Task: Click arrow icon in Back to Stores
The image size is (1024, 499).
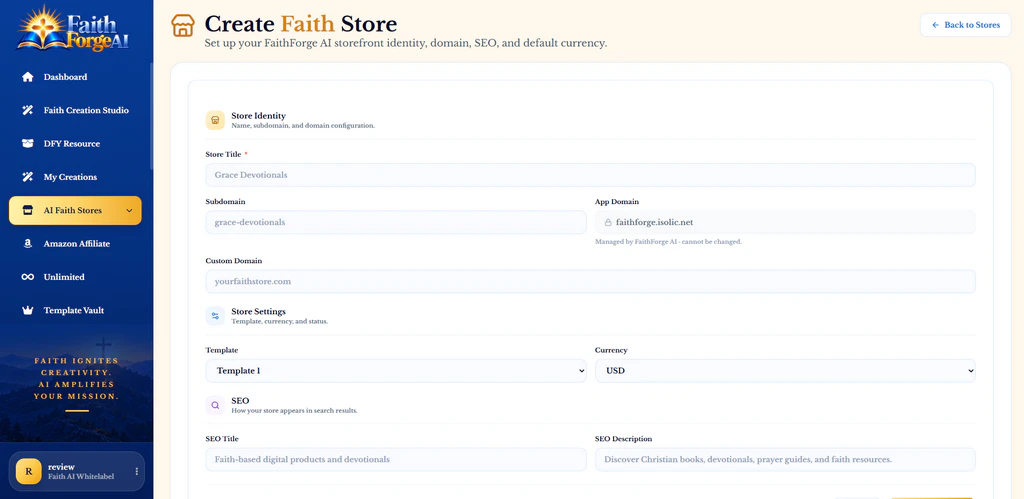Action: click(x=935, y=25)
